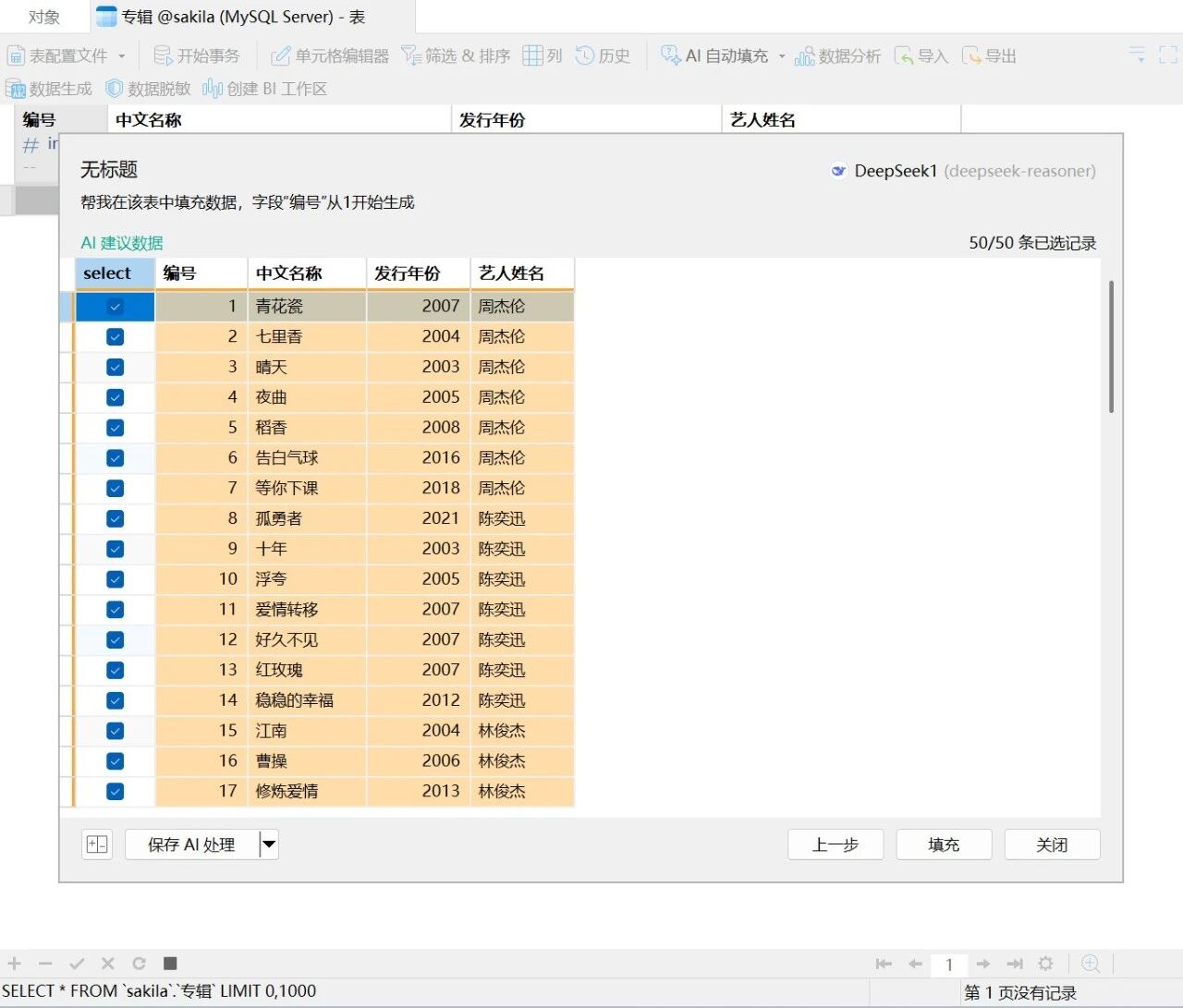Click the AI dialog vertical scrollbar
The height and width of the screenshot is (1008, 1183).
(x=1111, y=346)
